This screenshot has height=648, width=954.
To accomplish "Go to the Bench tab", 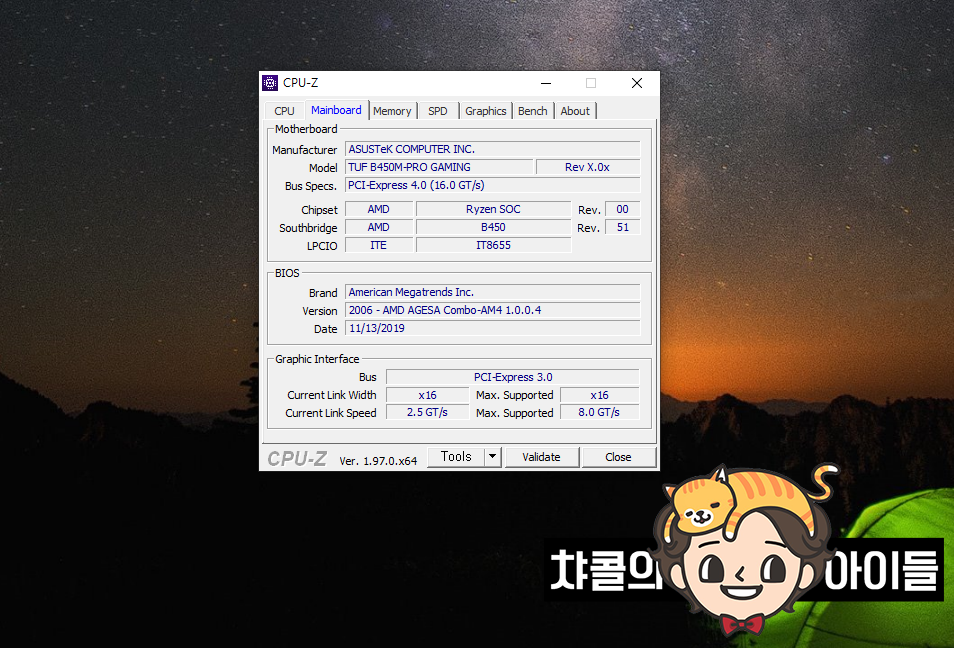I will pyautogui.click(x=532, y=111).
